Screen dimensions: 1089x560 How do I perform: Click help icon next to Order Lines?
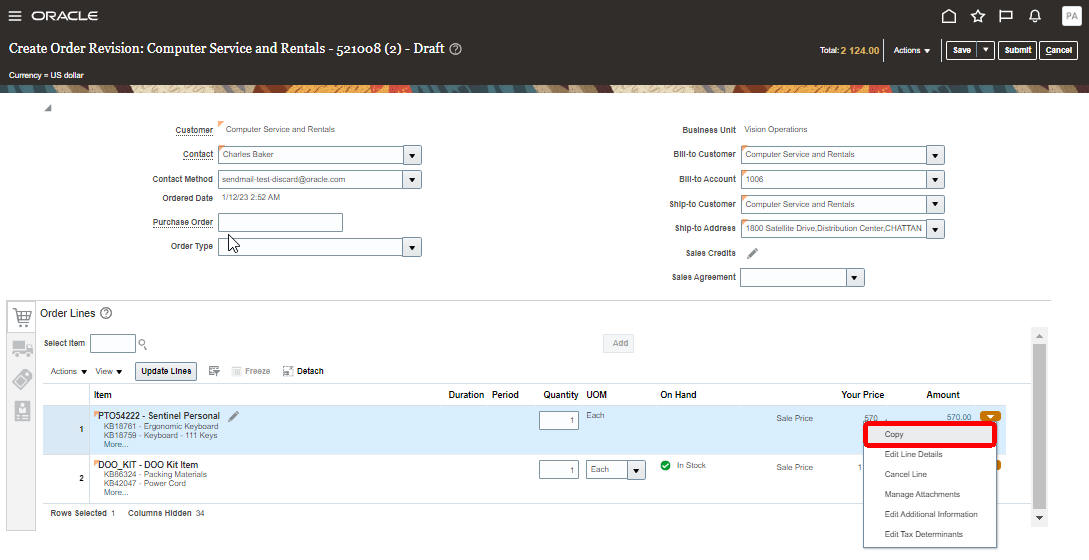(x=106, y=313)
